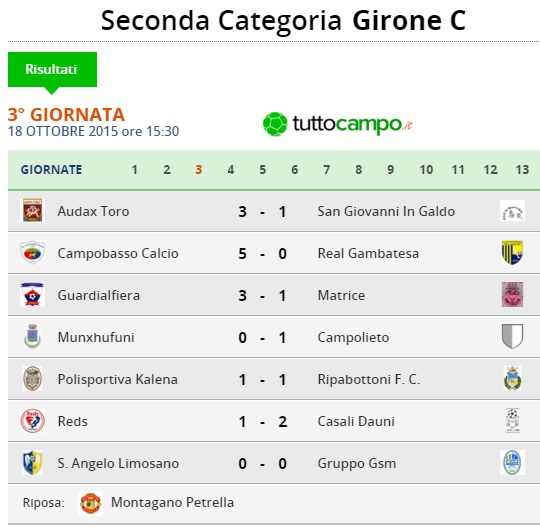Open the Casali Dauni team page
This screenshot has width=540, height=528.
point(356,421)
